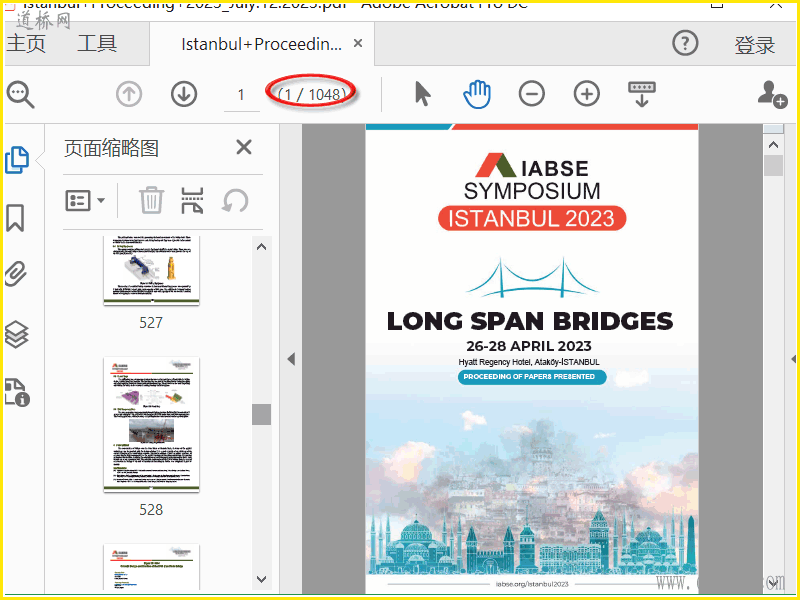This screenshot has height=600, width=800.
Task: Open the layers sidebar panel
Action: click(16, 334)
